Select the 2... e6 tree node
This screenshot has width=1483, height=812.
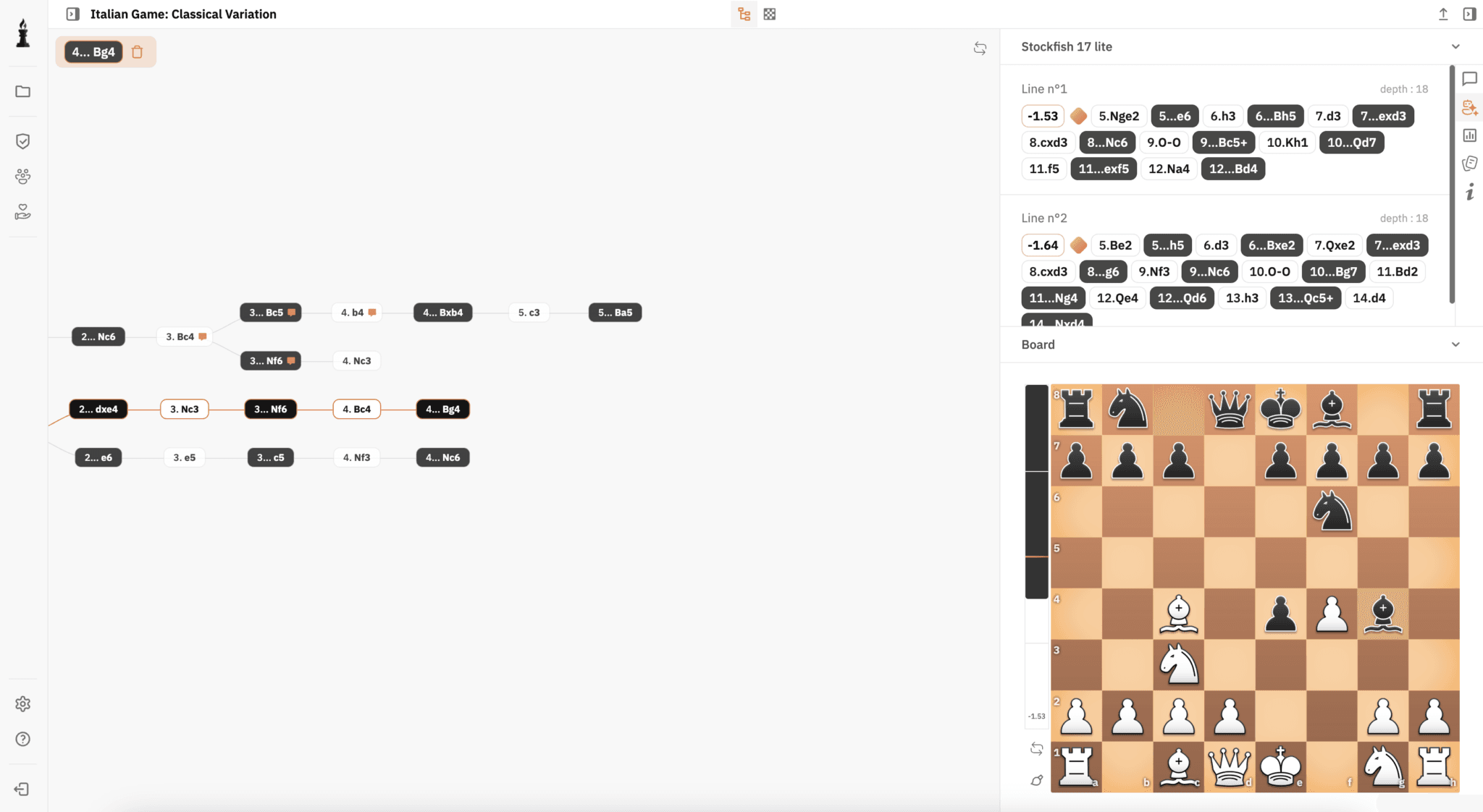(98, 457)
